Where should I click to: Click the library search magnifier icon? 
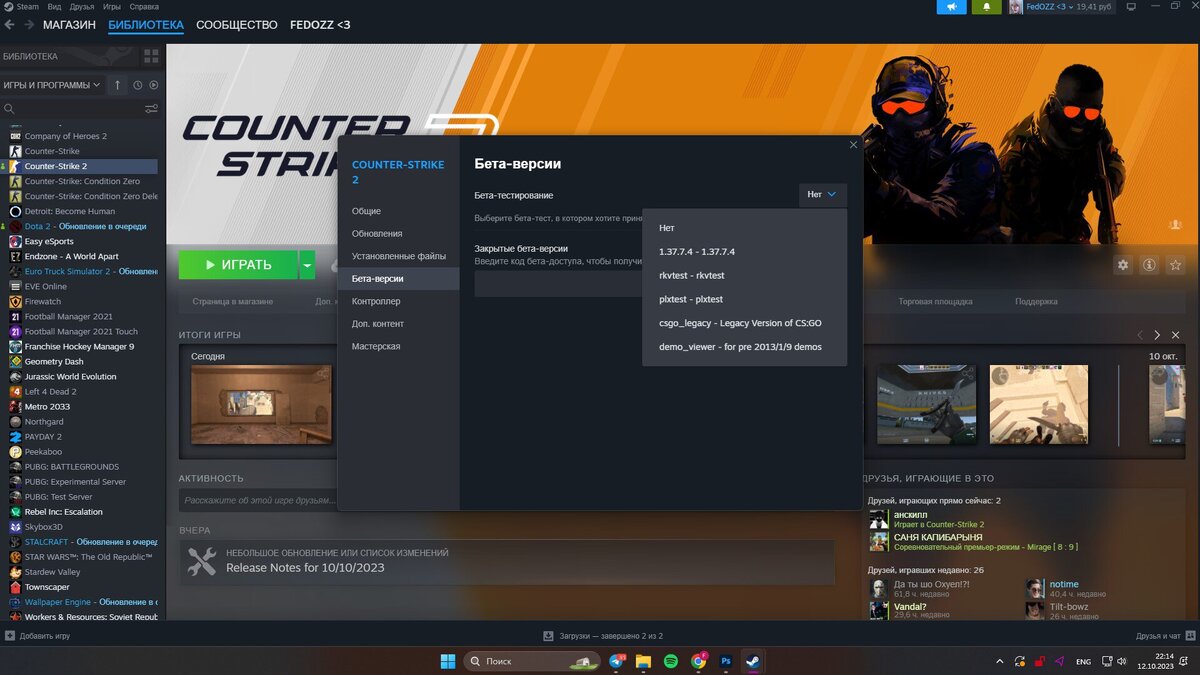[9, 108]
